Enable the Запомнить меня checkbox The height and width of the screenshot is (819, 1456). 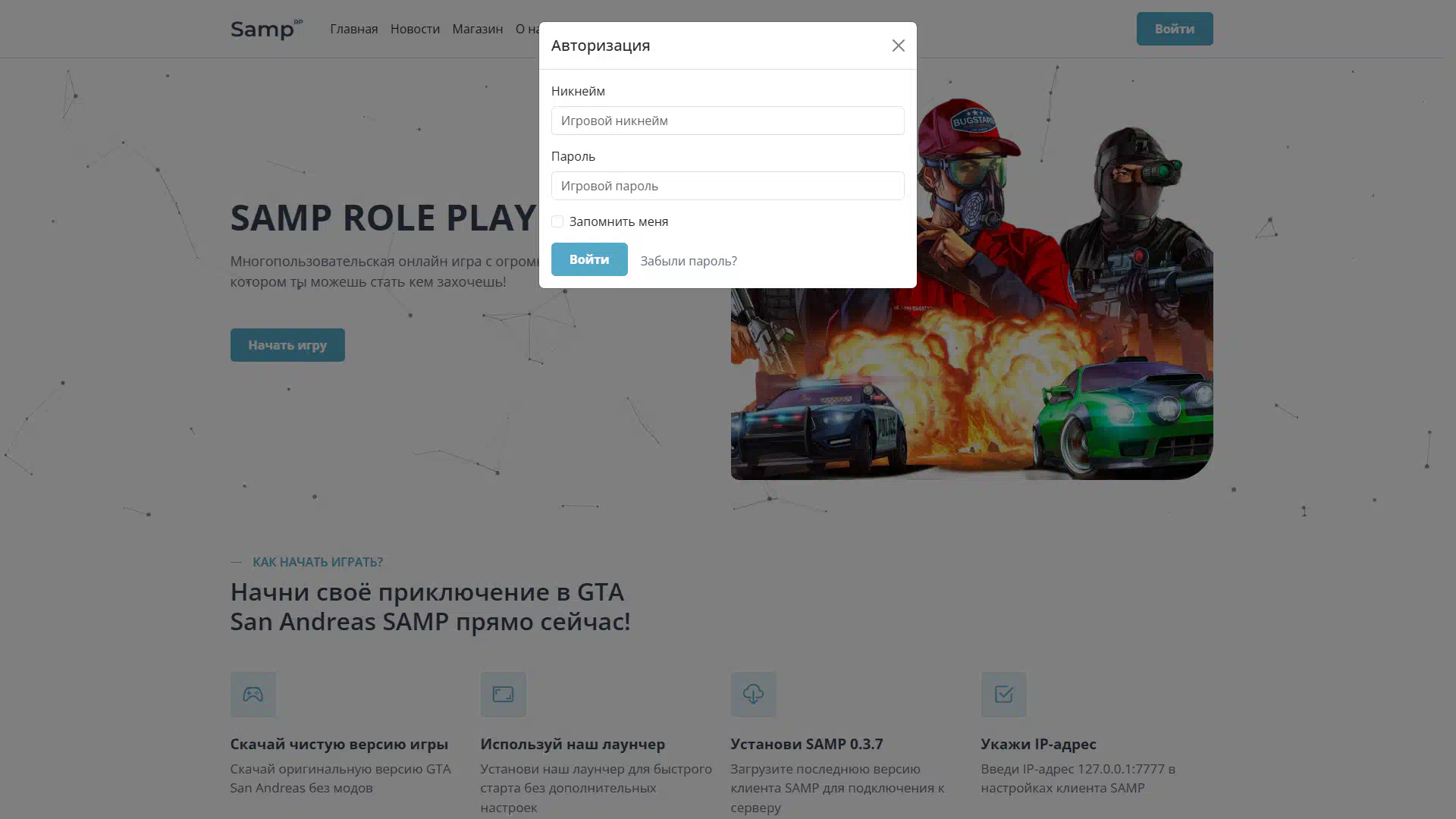(x=557, y=221)
